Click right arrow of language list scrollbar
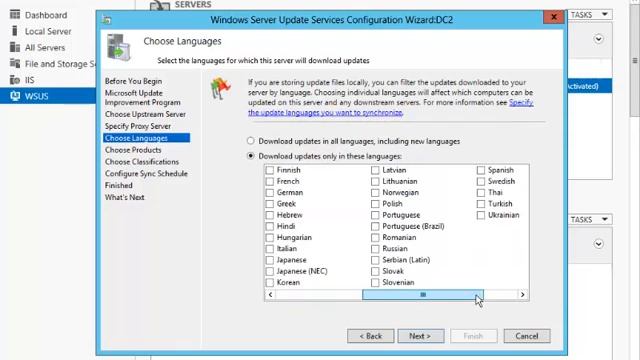Image resolution: width=640 pixels, height=360 pixels. pos(522,295)
